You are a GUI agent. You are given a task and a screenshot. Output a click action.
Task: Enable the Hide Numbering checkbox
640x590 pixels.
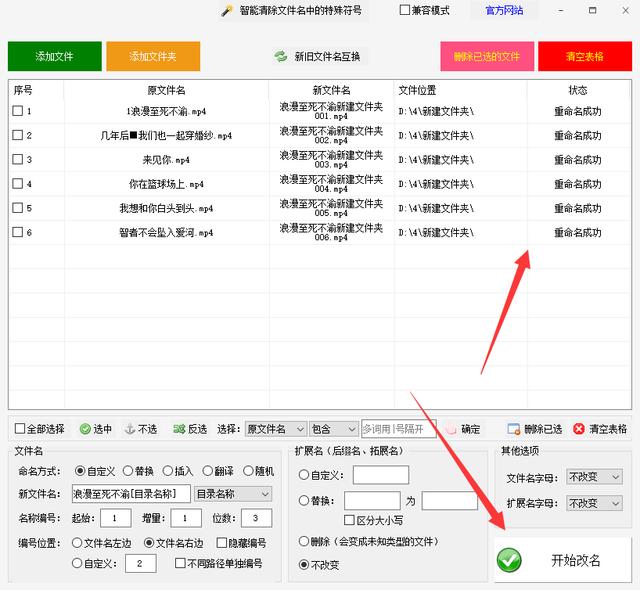point(222,543)
